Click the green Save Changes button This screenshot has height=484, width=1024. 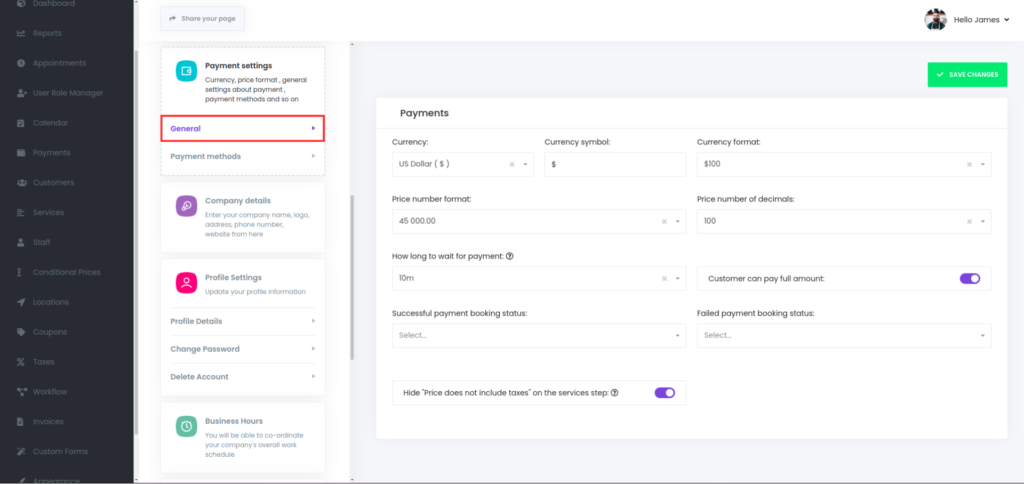[967, 74]
